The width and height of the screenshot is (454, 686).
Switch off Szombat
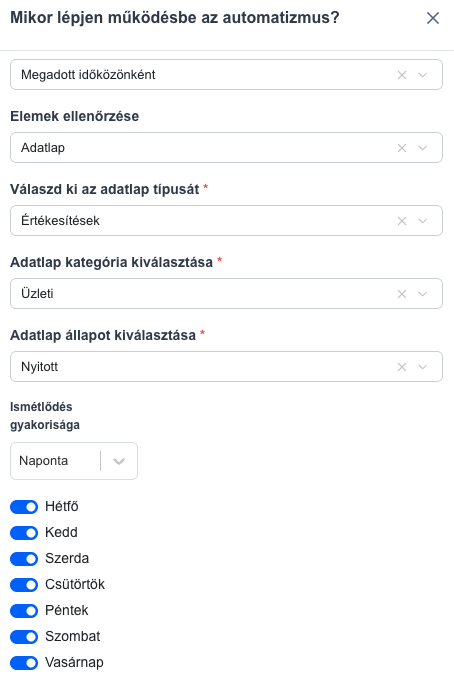24,637
